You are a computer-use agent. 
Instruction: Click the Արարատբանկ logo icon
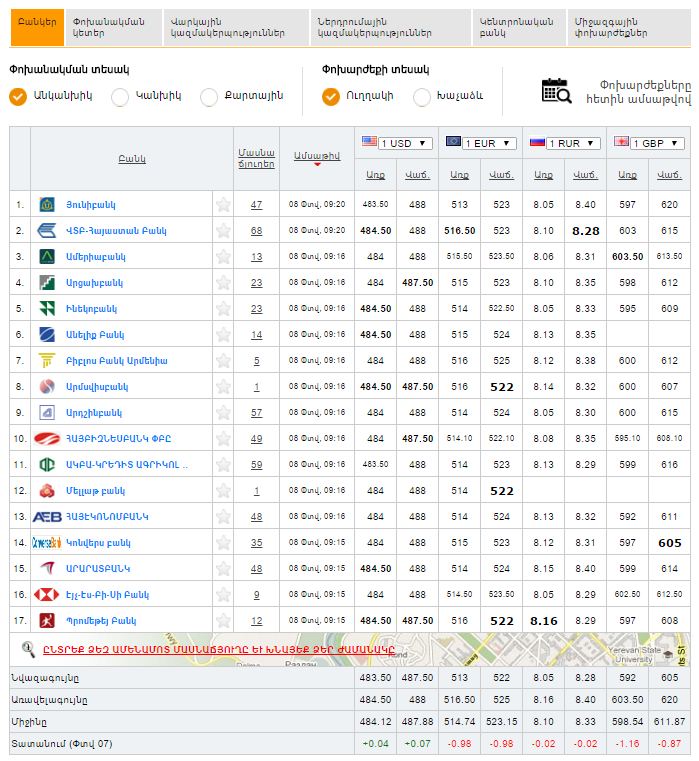coord(47,569)
